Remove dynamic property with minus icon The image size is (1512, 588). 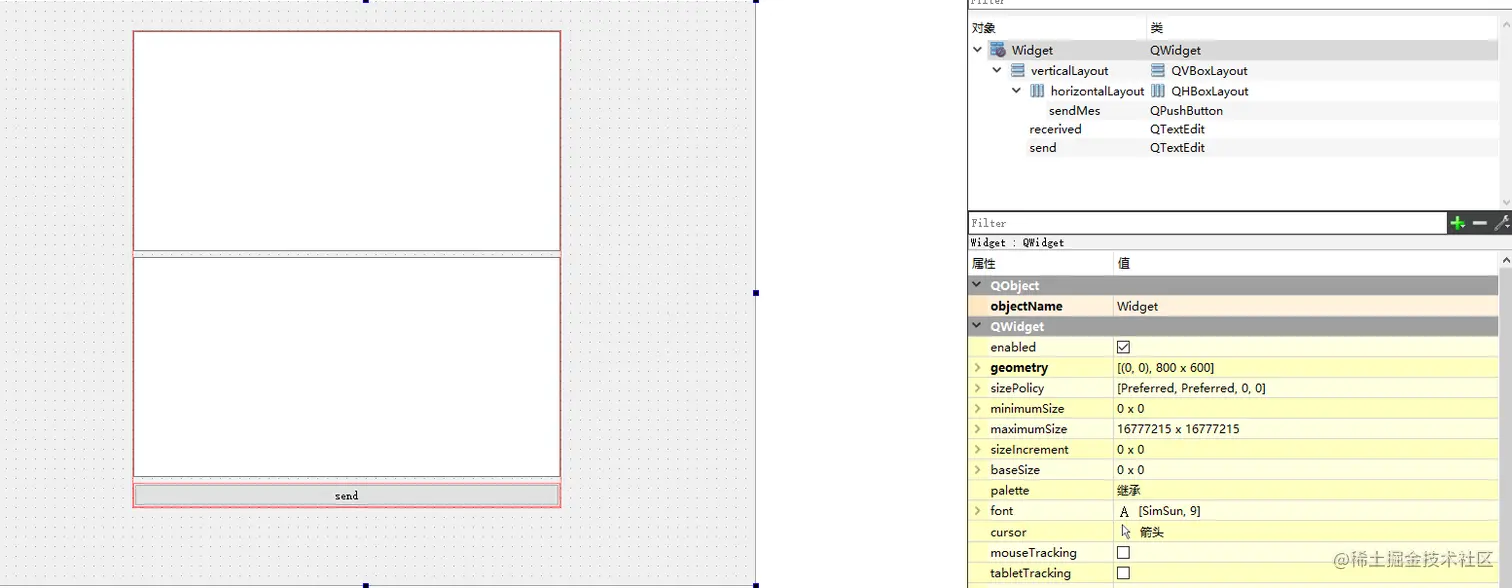point(1480,223)
